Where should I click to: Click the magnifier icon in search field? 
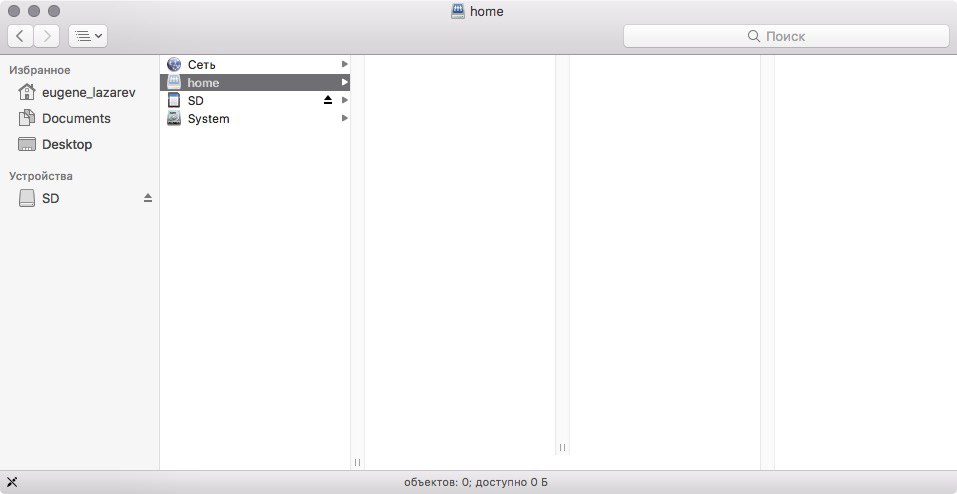(x=754, y=36)
